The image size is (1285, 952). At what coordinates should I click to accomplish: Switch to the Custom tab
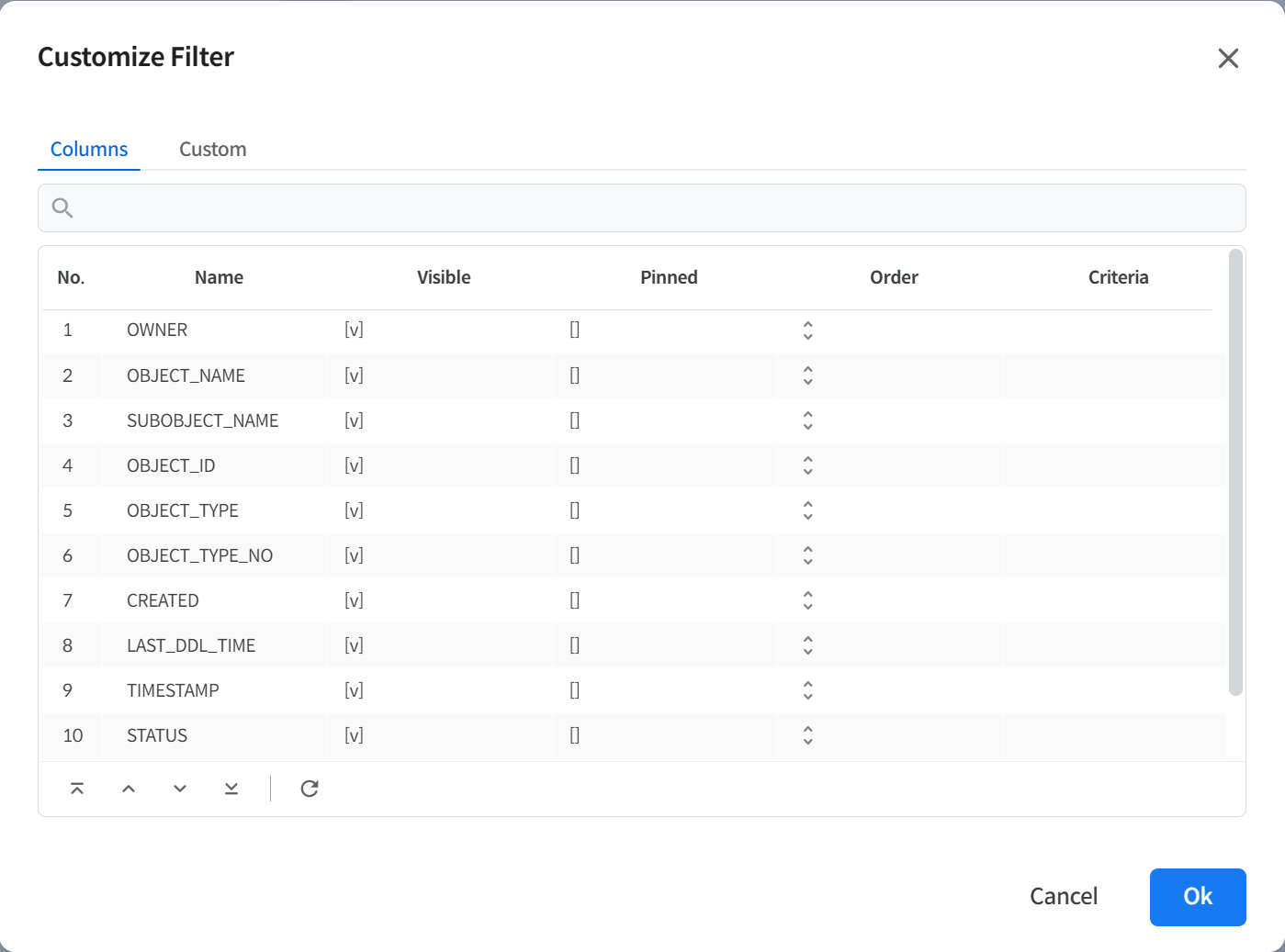pyautogui.click(x=212, y=150)
